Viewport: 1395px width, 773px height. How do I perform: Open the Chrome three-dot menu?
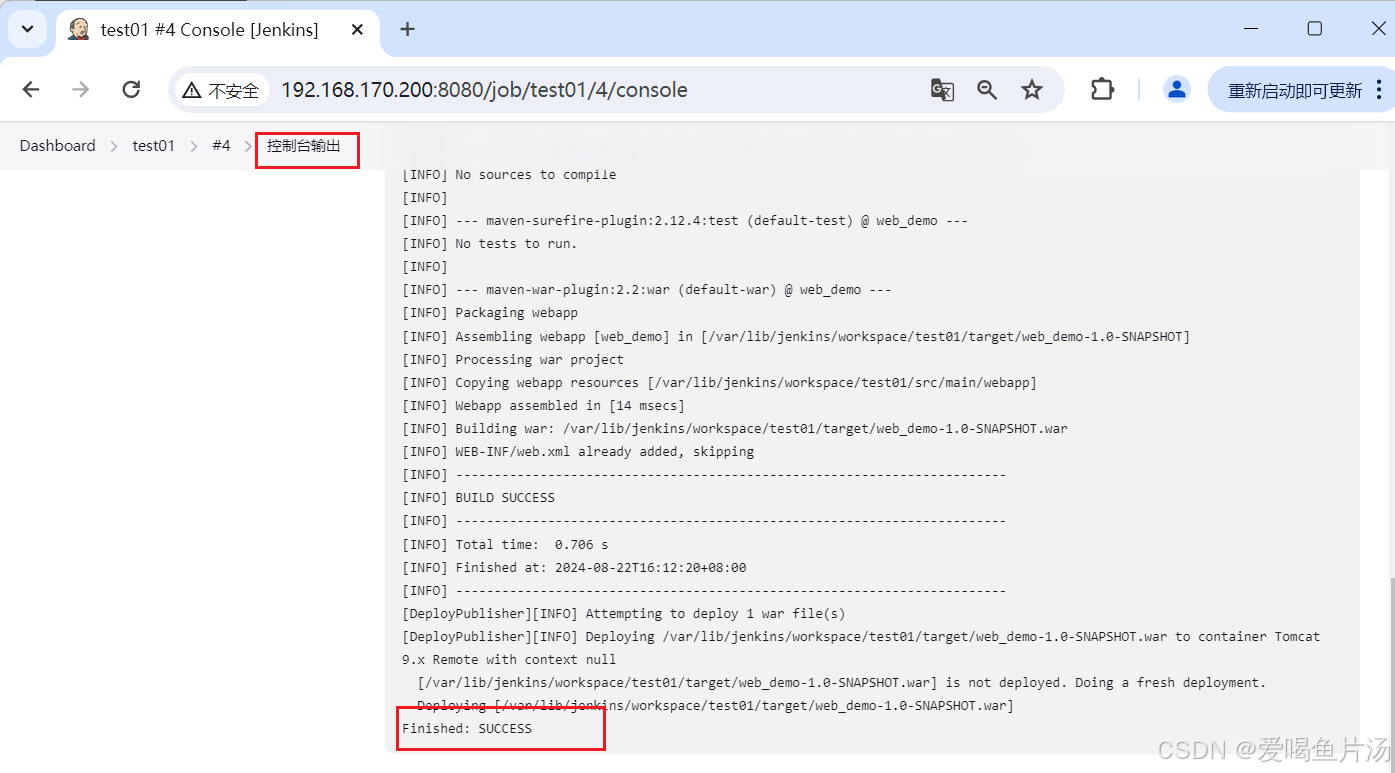point(1380,90)
